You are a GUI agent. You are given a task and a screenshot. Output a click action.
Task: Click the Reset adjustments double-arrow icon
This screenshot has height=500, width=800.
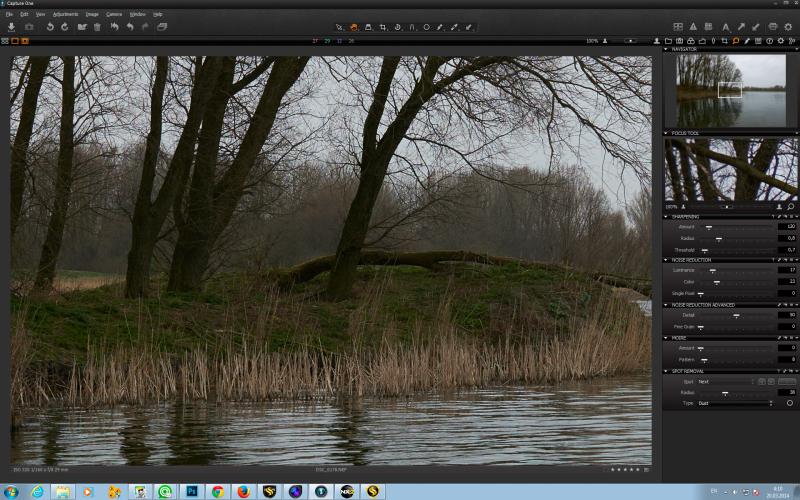114,27
